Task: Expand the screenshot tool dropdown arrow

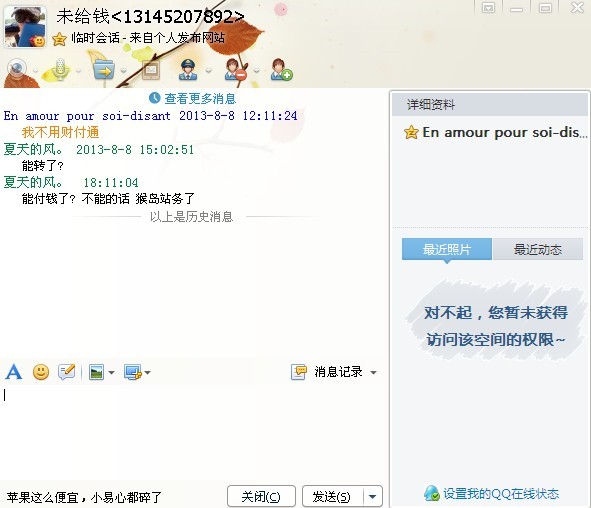Action: (x=147, y=373)
